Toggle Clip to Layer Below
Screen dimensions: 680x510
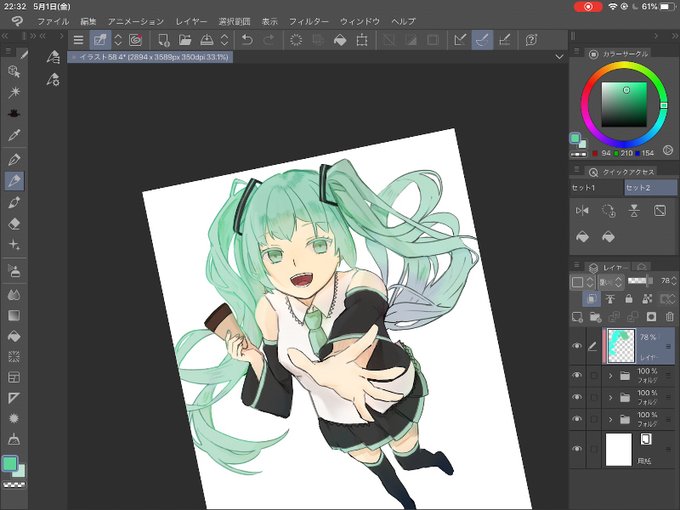pos(591,299)
